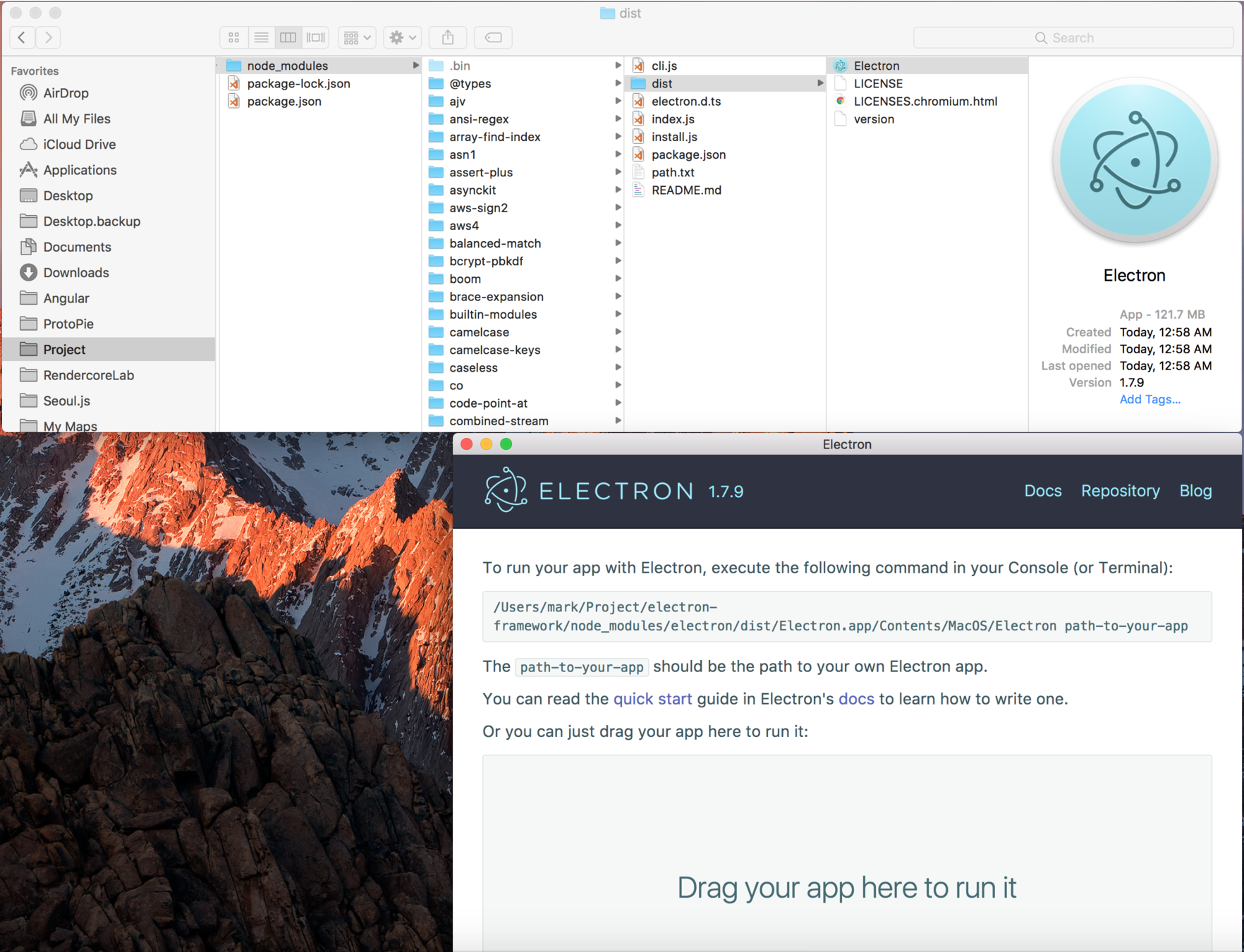Select the ansi-regex folder
Screen dimensions: 1244x952
(x=523, y=119)
